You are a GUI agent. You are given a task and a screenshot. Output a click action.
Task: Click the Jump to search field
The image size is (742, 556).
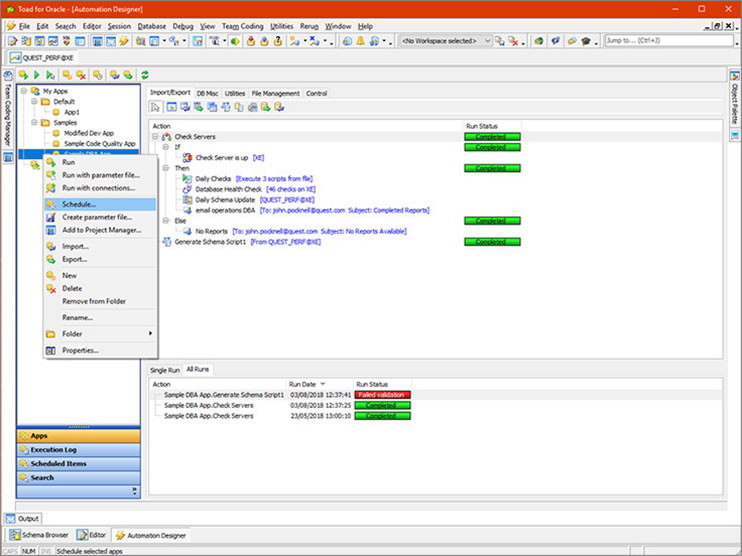(669, 41)
